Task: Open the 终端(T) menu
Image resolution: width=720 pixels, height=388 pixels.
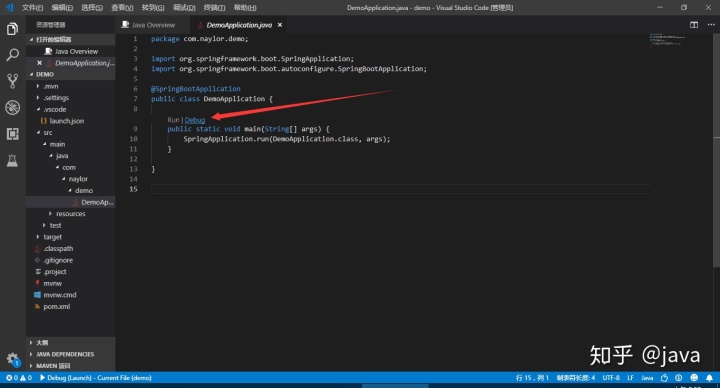Action: (x=214, y=7)
